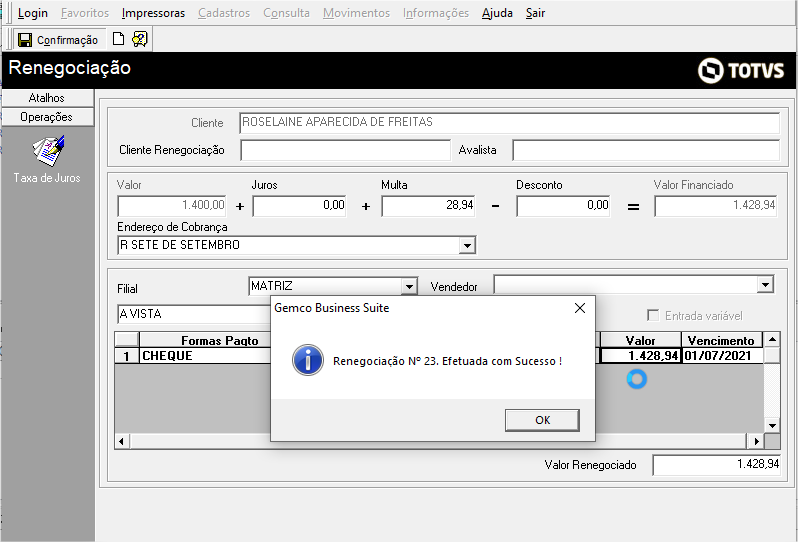
Task: Click the Cliente name field
Action: 509,123
